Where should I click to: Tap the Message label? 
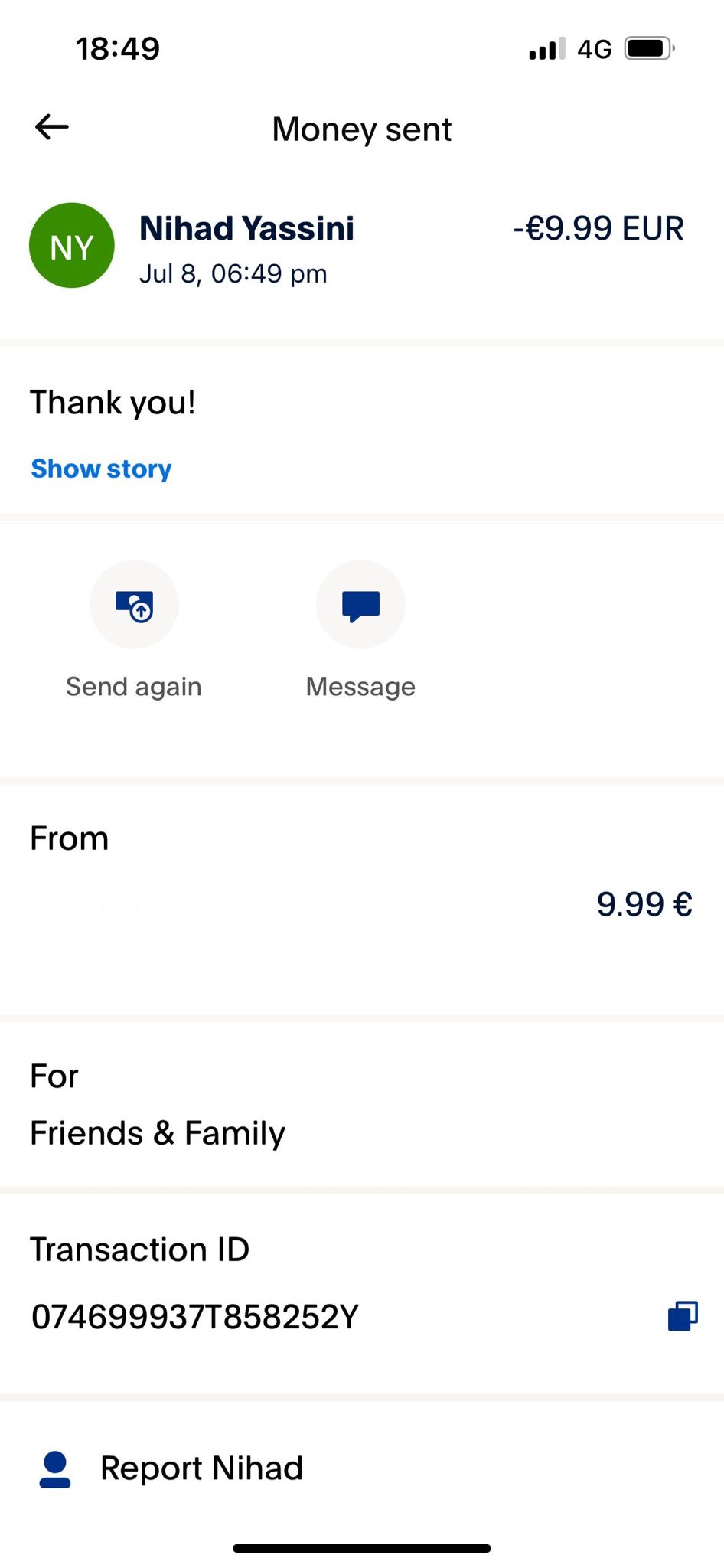tap(360, 687)
